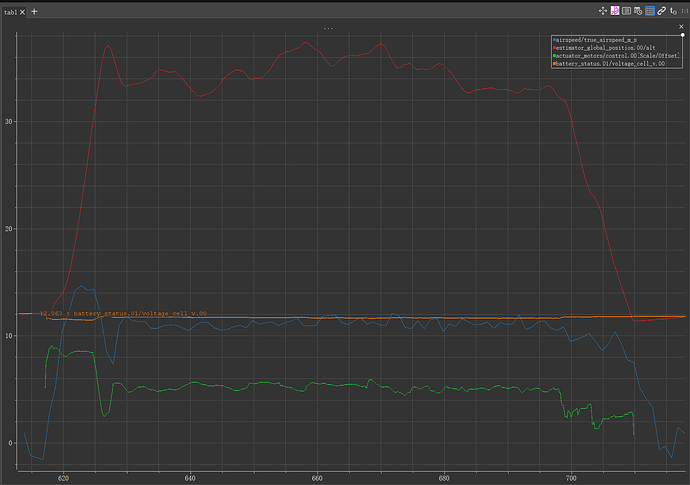Image resolution: width=690 pixels, height=485 pixels.
Task: Click the 1:1 ratio icon
Action: point(685,10)
